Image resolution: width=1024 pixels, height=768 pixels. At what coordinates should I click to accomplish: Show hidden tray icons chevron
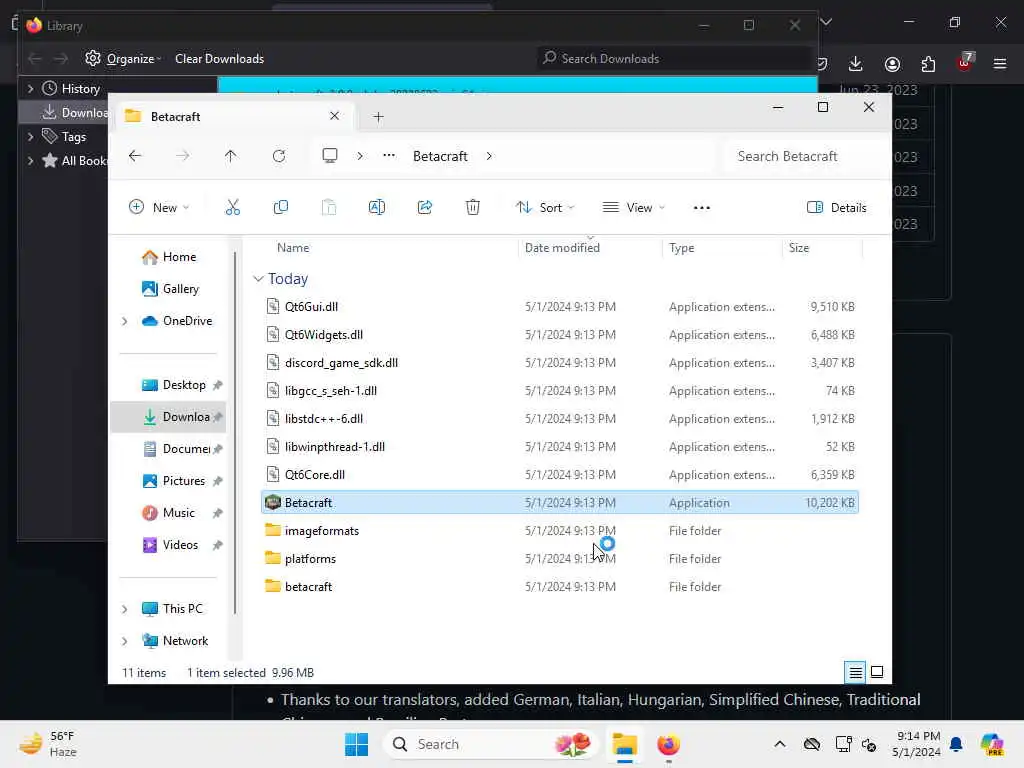coord(780,744)
